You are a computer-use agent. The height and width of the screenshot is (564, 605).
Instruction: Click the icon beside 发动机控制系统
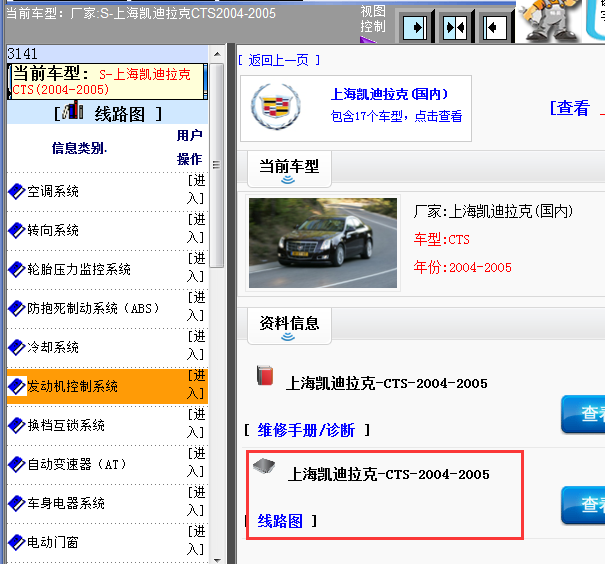point(17,386)
